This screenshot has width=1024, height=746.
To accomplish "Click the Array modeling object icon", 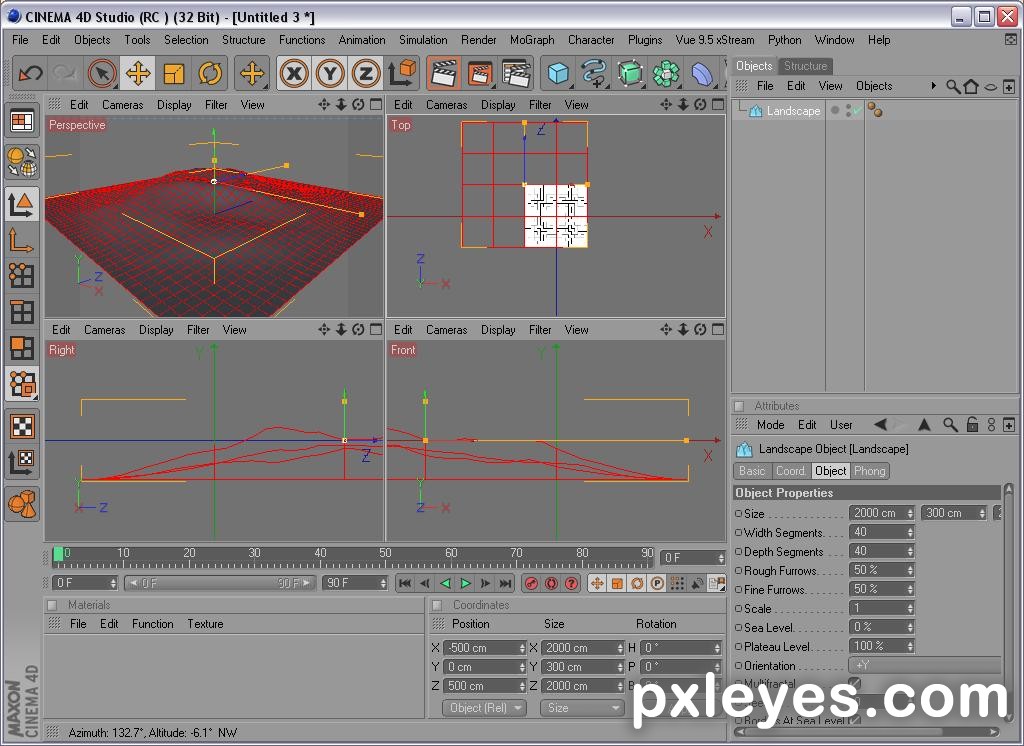I will click(x=666, y=73).
